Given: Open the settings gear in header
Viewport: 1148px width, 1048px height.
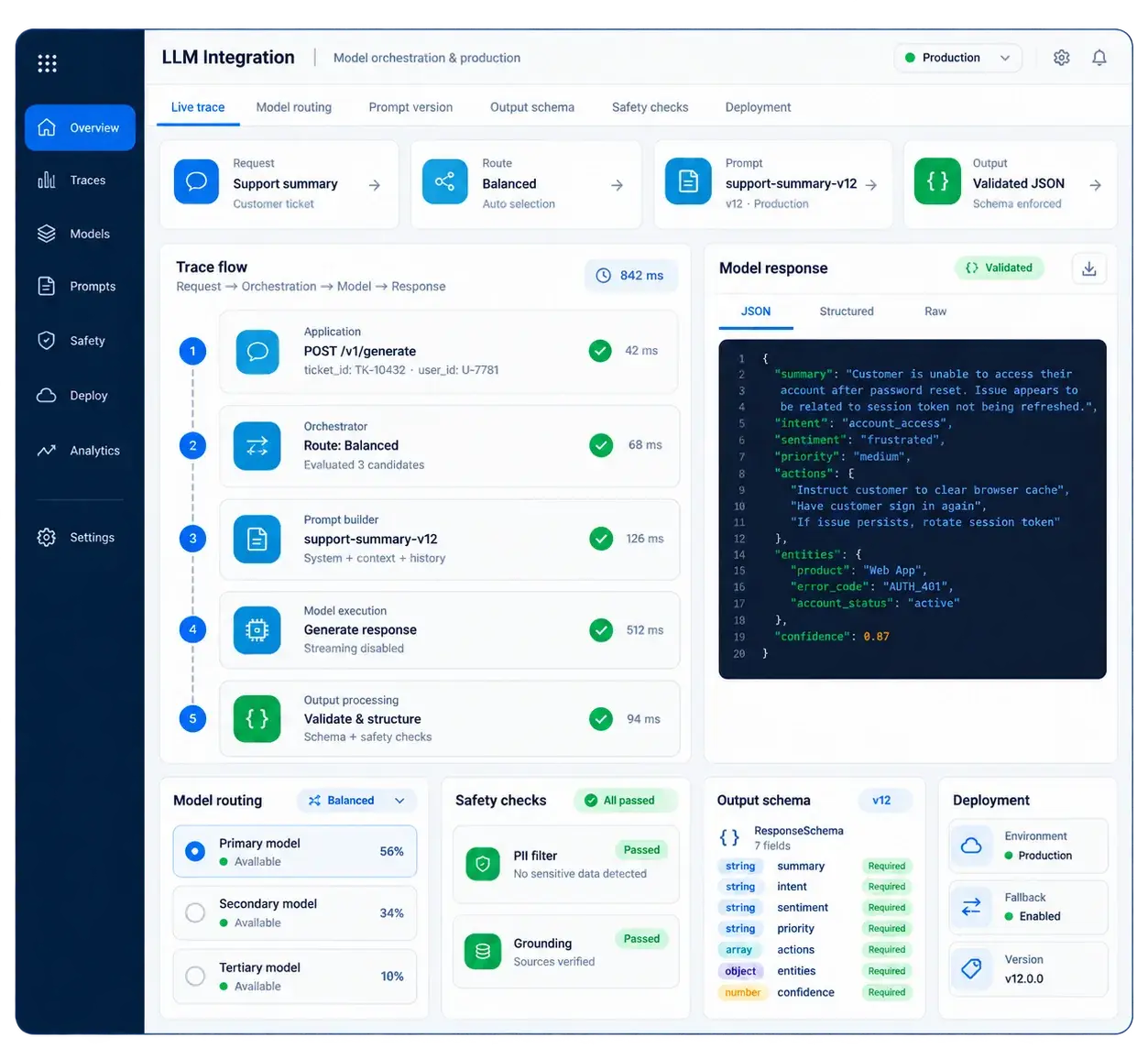Looking at the screenshot, I should point(1061,58).
